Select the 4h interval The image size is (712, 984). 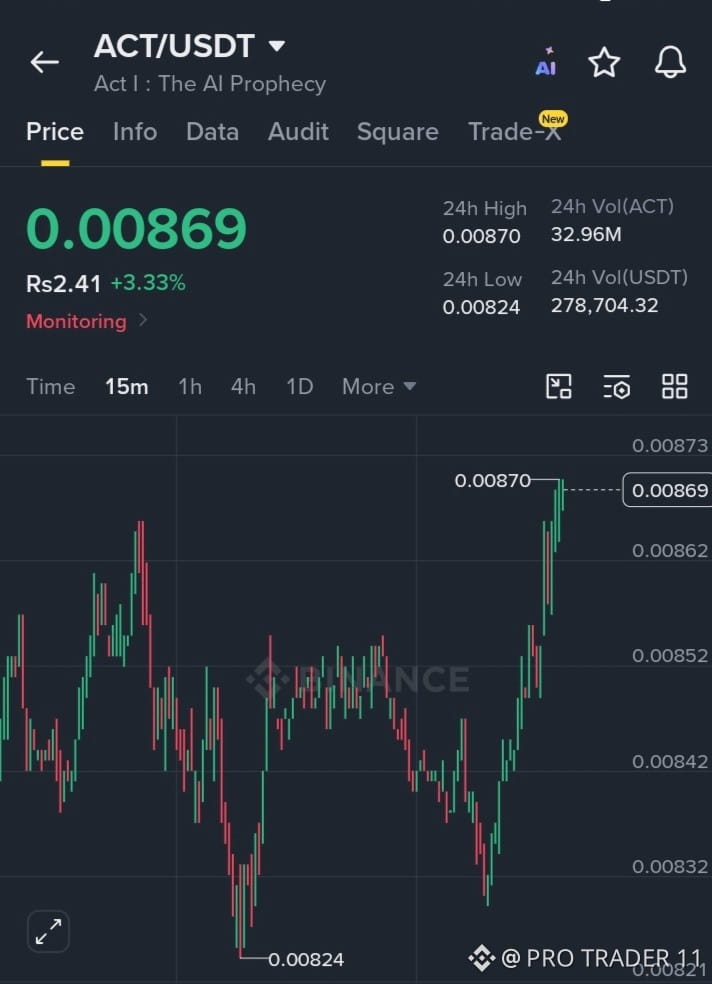[x=243, y=387]
